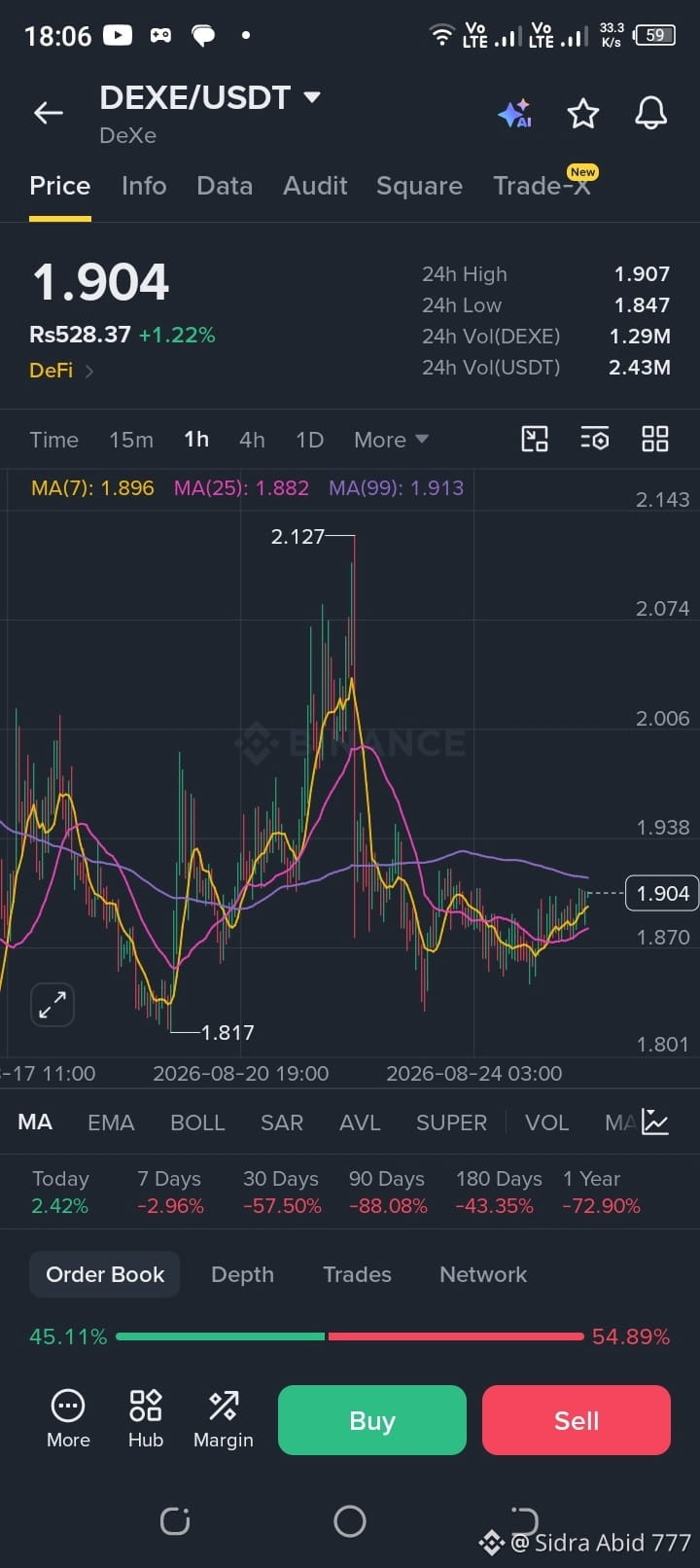Switch to the Price tab
Image resolution: width=700 pixels, height=1568 pixels.
point(60,186)
